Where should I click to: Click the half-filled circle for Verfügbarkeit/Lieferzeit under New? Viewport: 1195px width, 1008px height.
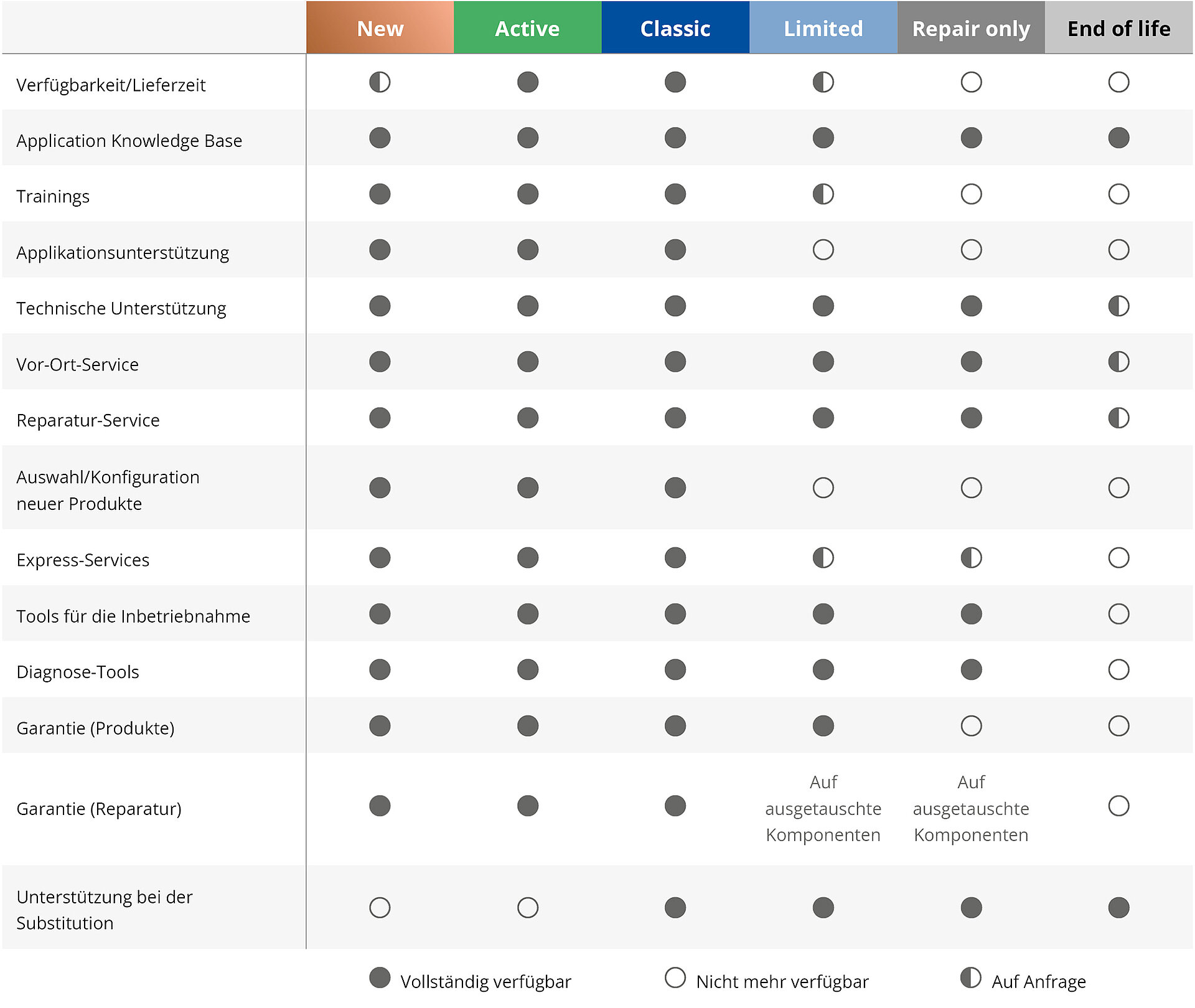point(380,82)
